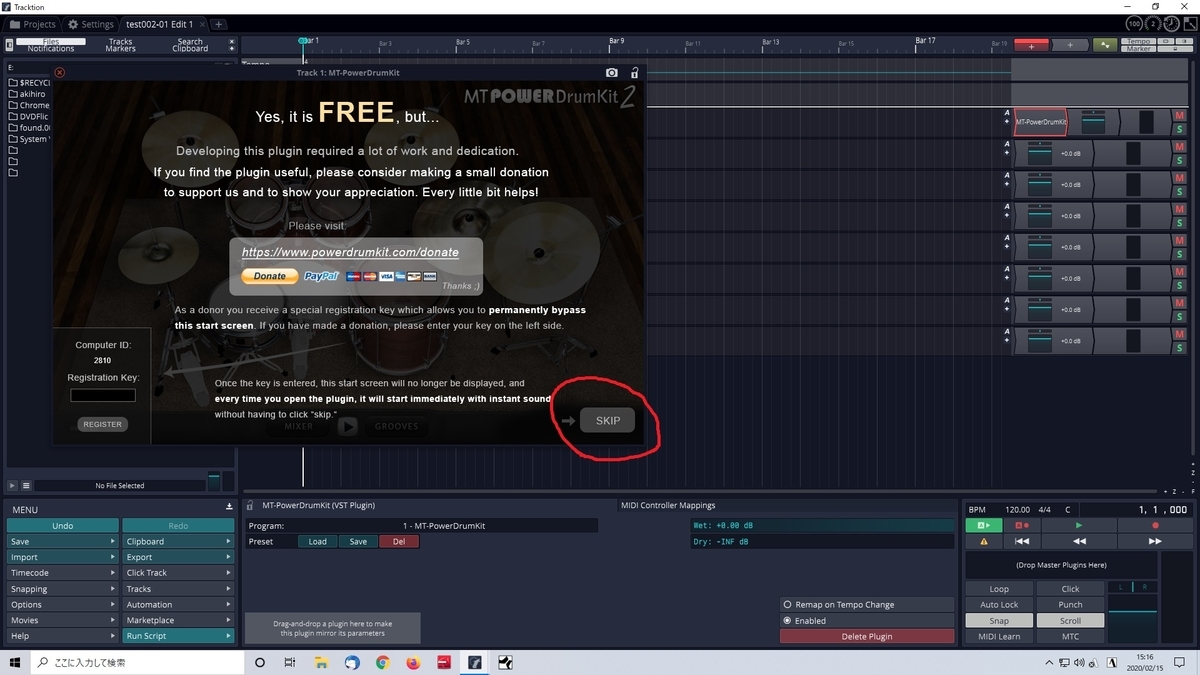Image resolution: width=1200 pixels, height=675 pixels.
Task: Open the Settings tab
Action: (x=91, y=24)
